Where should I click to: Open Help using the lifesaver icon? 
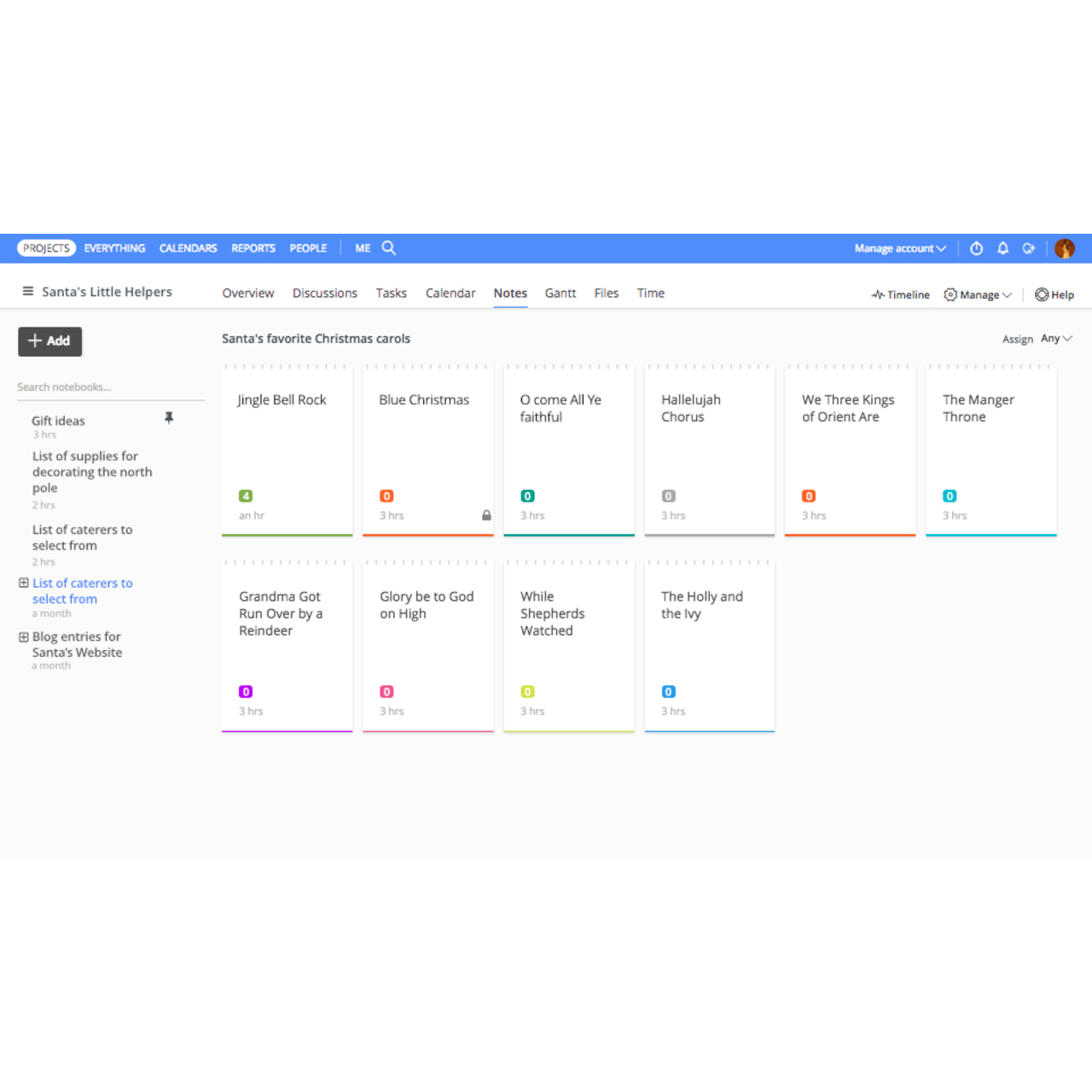point(1042,294)
